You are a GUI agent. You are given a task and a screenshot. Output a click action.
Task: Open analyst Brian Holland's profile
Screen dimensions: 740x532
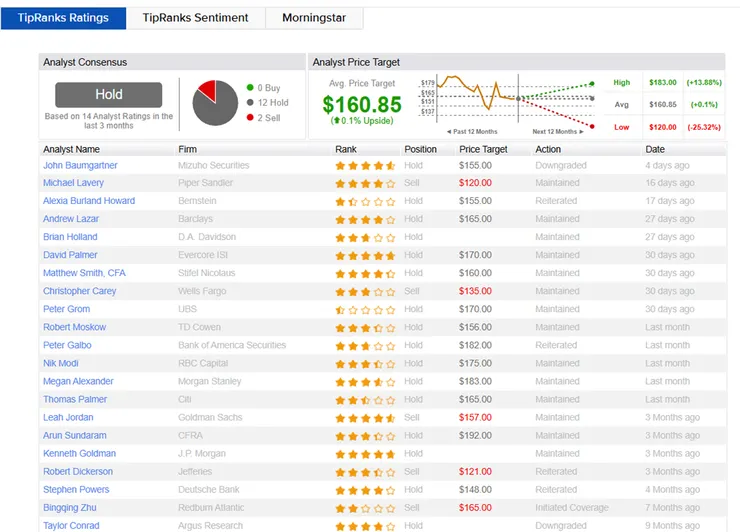(70, 236)
